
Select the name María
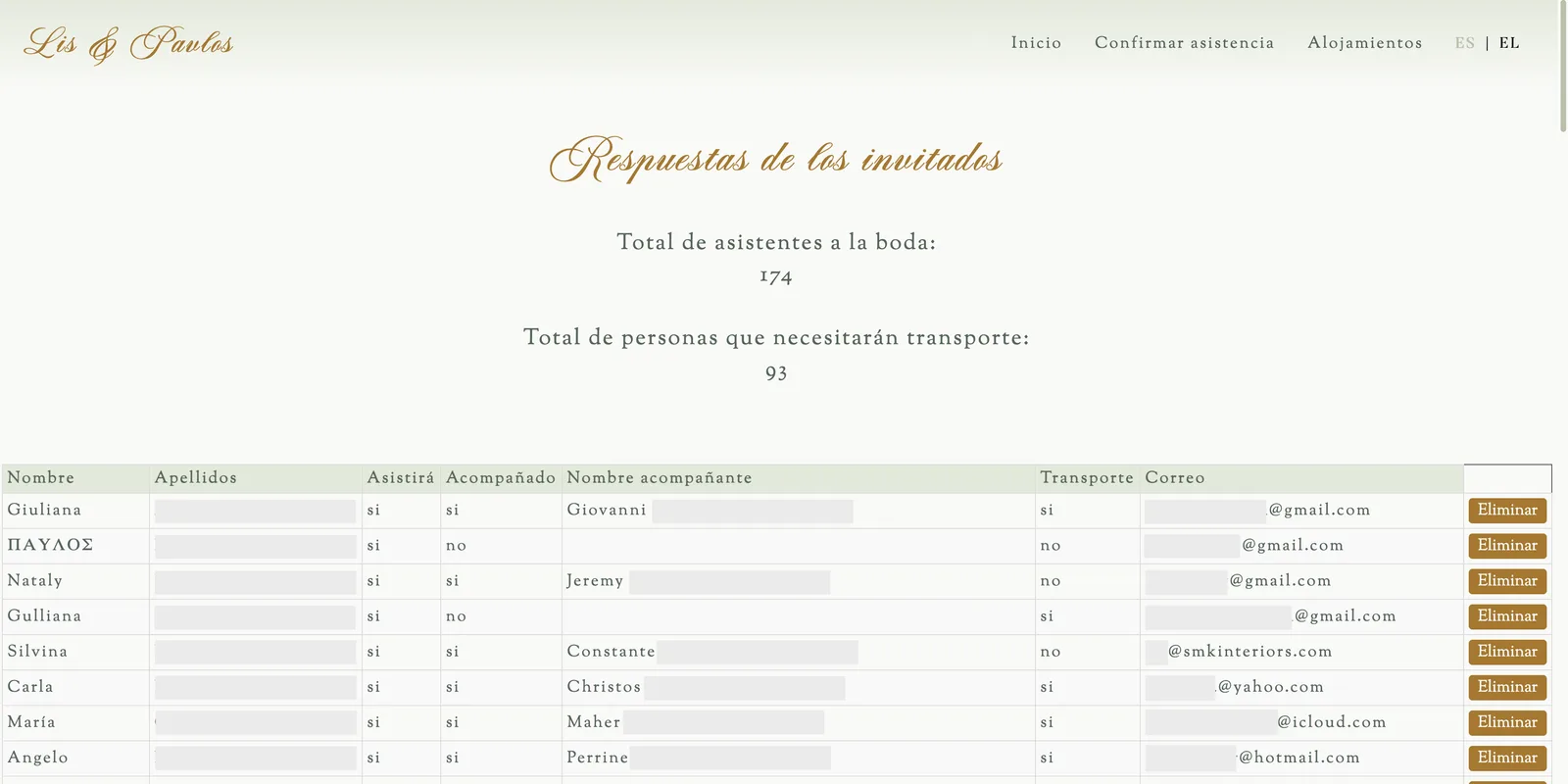(31, 721)
